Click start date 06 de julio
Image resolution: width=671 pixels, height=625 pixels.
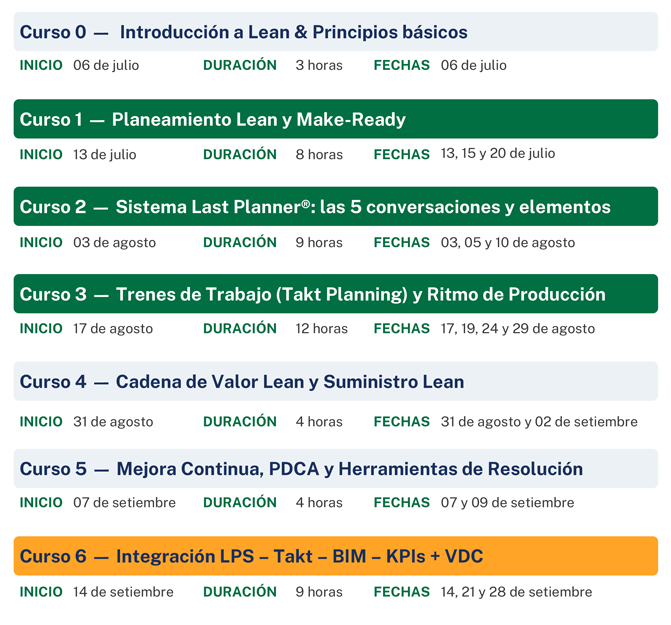[106, 65]
